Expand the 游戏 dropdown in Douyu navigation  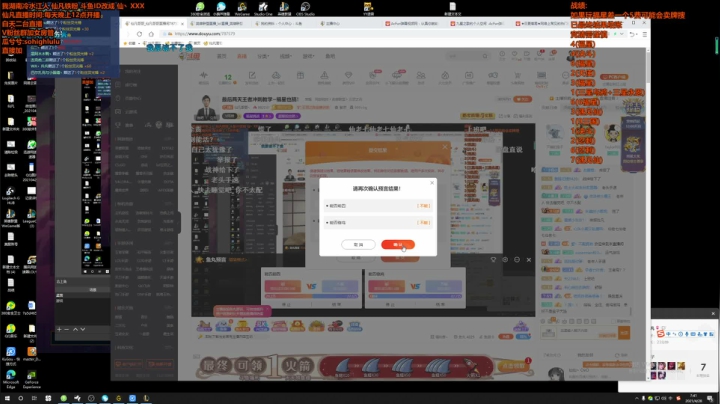tap(308, 56)
